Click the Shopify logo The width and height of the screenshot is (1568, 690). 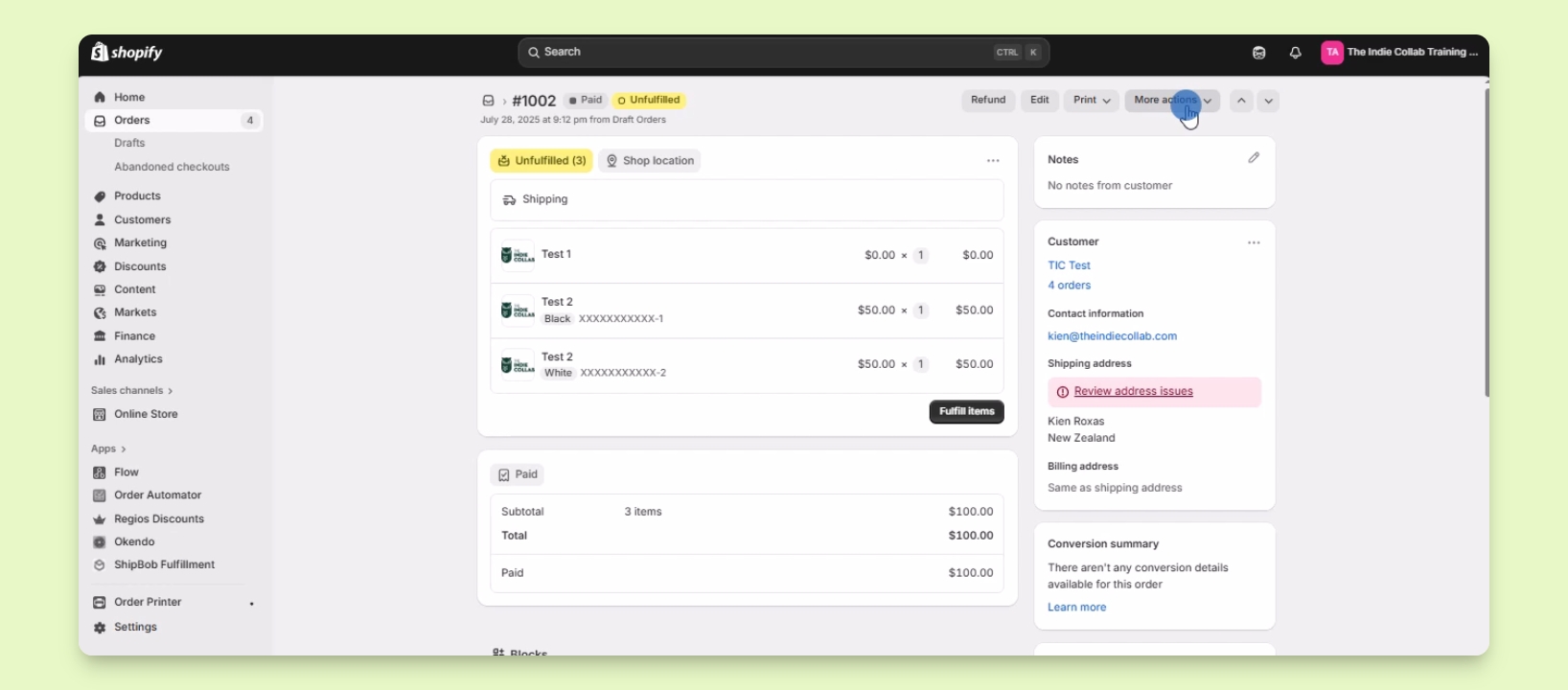click(127, 52)
